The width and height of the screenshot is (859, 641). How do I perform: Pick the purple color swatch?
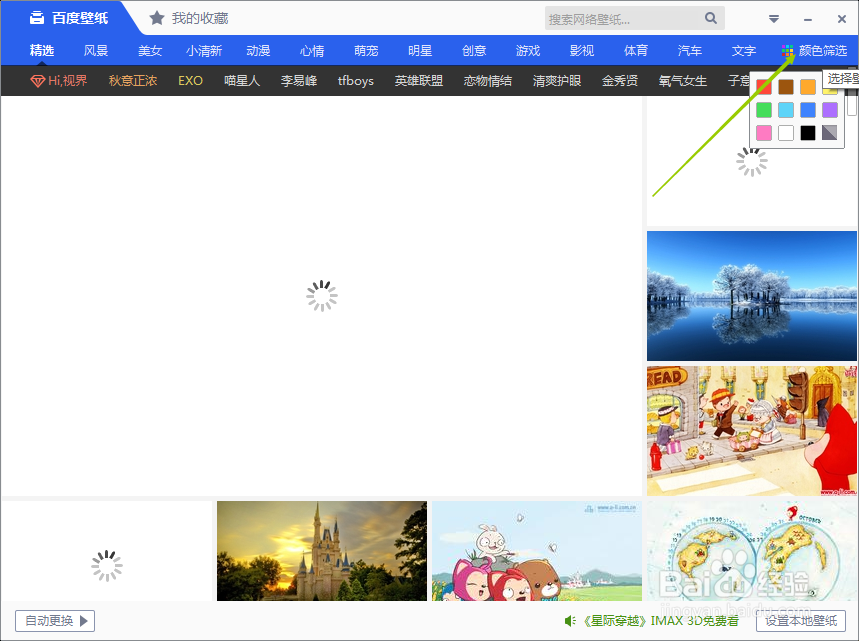click(829, 110)
